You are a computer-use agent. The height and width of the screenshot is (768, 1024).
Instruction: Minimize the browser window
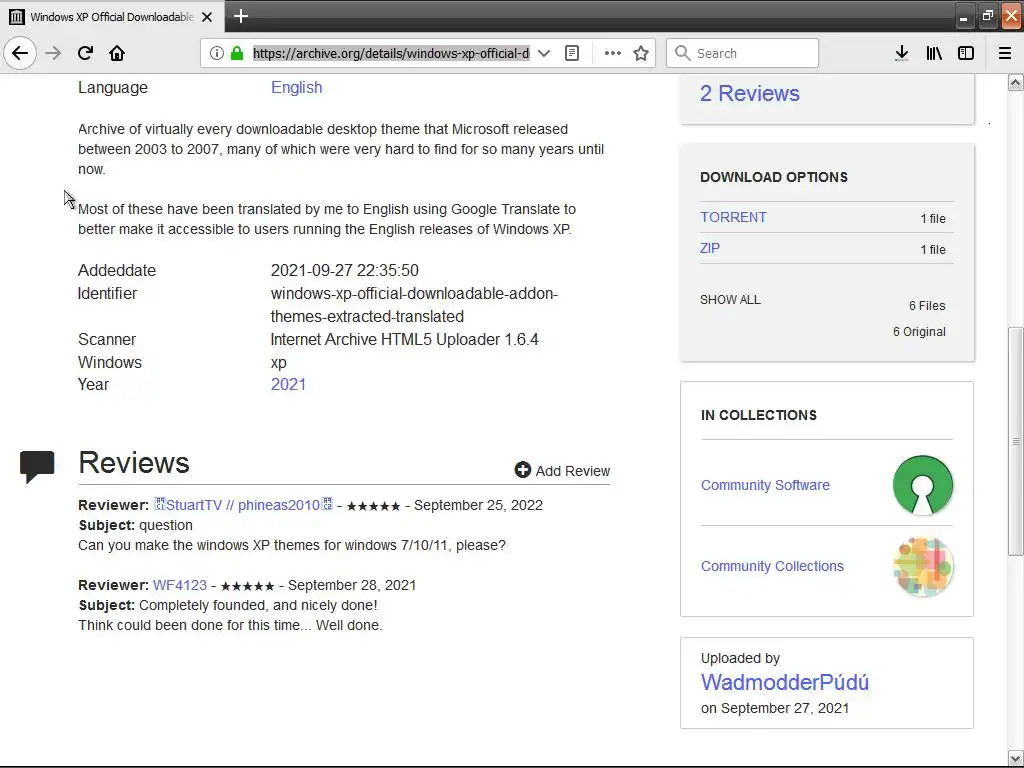(963, 16)
